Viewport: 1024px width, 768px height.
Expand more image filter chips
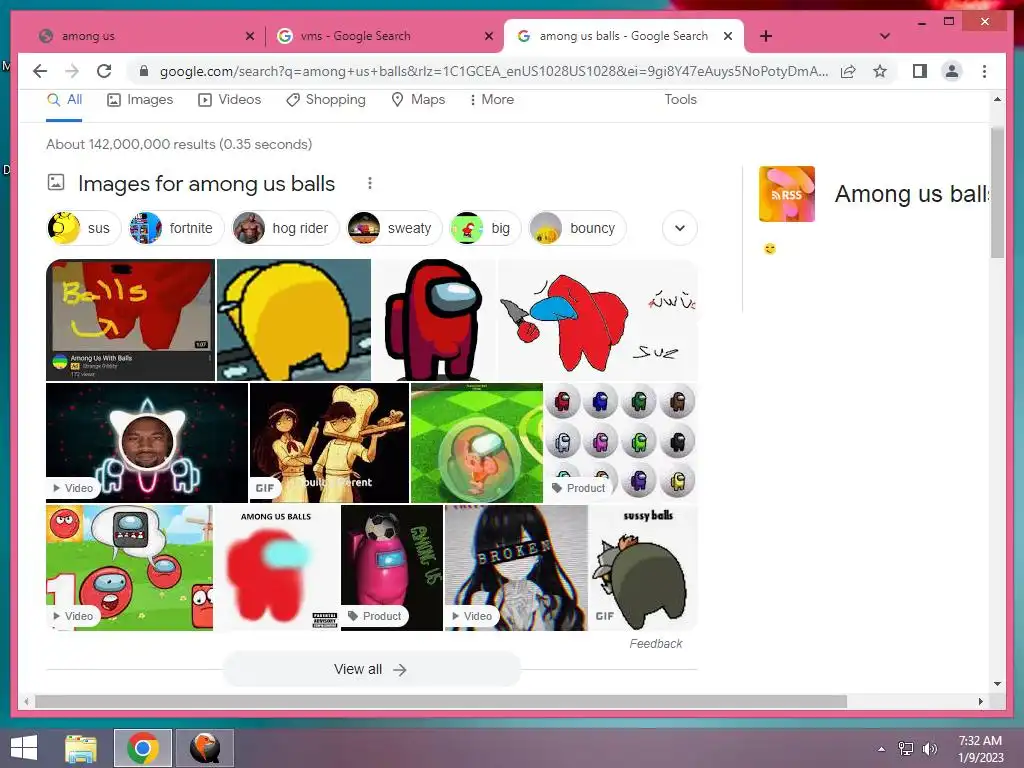point(680,229)
